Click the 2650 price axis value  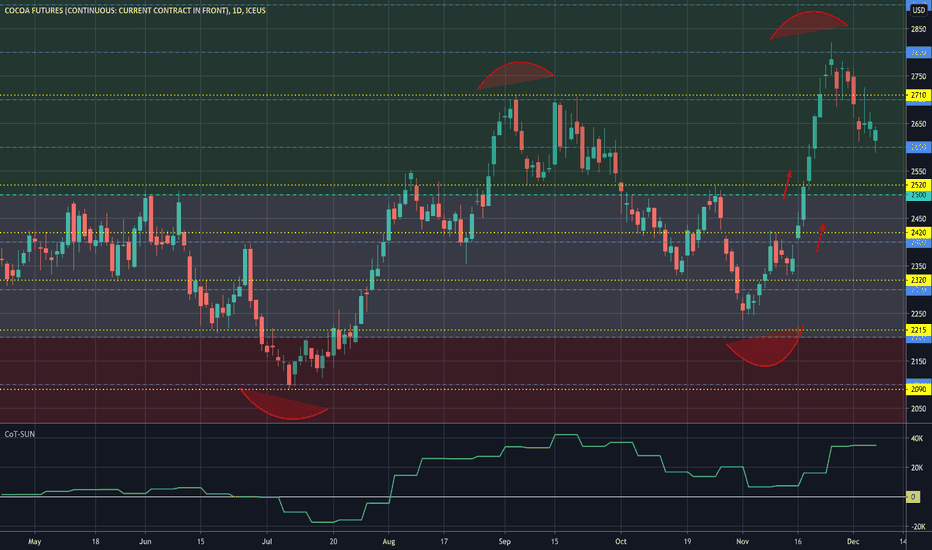pos(918,124)
